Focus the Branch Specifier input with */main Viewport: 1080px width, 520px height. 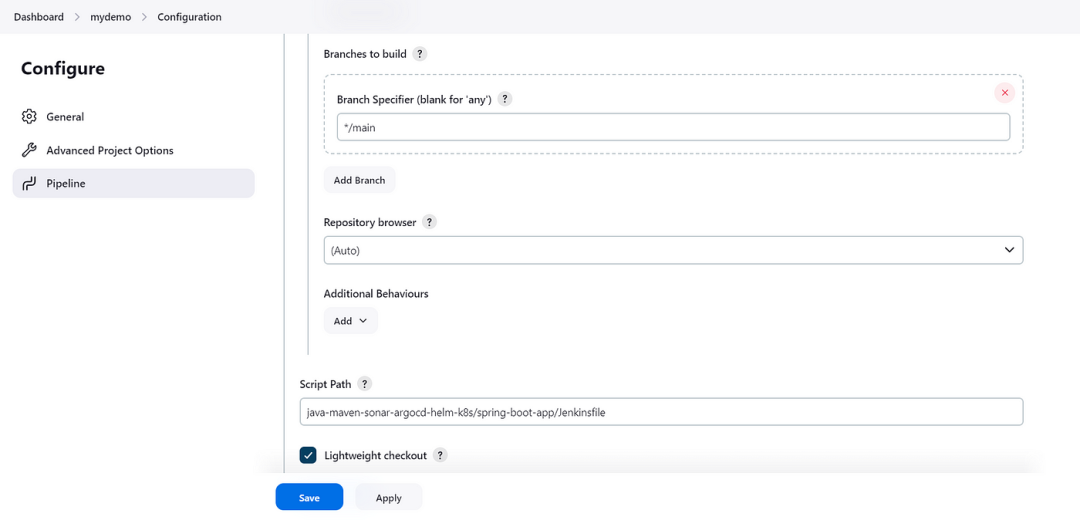(674, 127)
